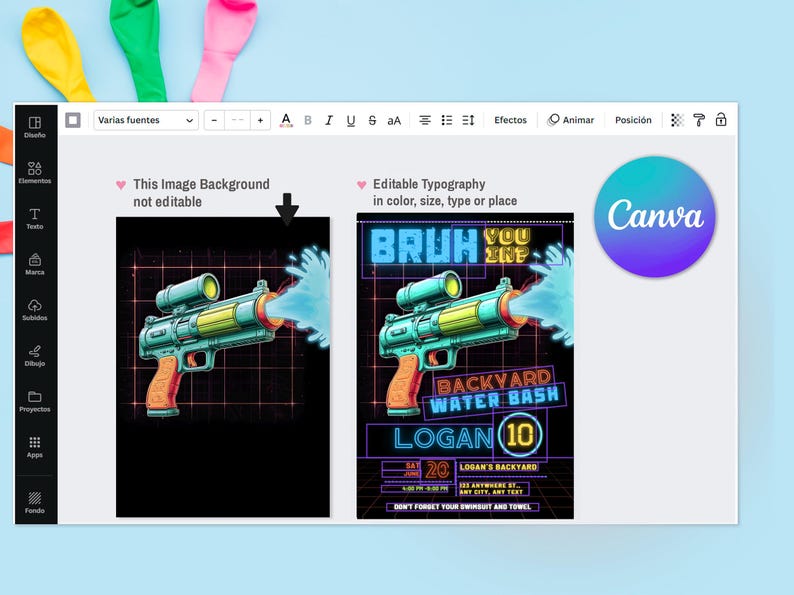Select the DON'T FORGET YOUR SWIMSUIT text
This screenshot has height=595, width=794.
click(462, 506)
